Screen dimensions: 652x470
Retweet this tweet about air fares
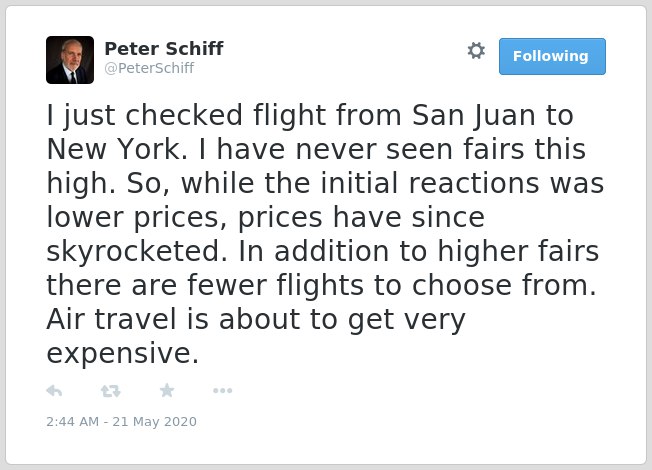[x=111, y=391]
